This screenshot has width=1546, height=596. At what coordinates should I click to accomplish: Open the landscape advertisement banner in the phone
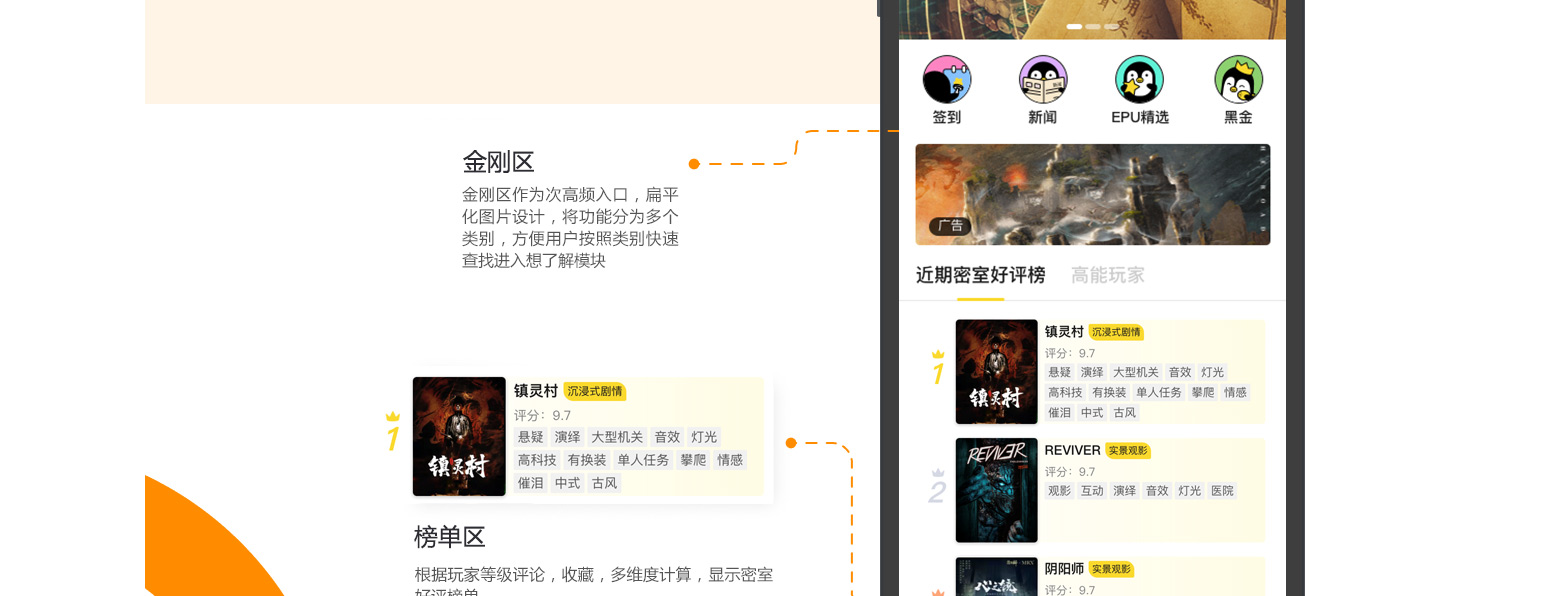[1093, 194]
